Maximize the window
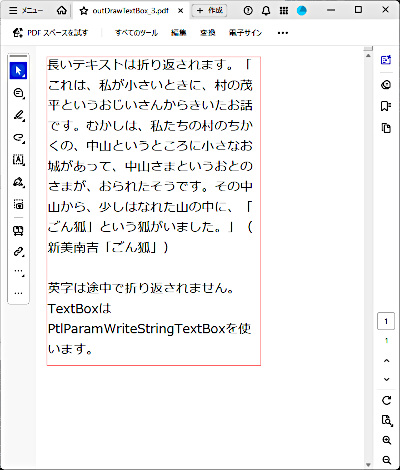Image resolution: width=400 pixels, height=470 pixels. pos(358,10)
